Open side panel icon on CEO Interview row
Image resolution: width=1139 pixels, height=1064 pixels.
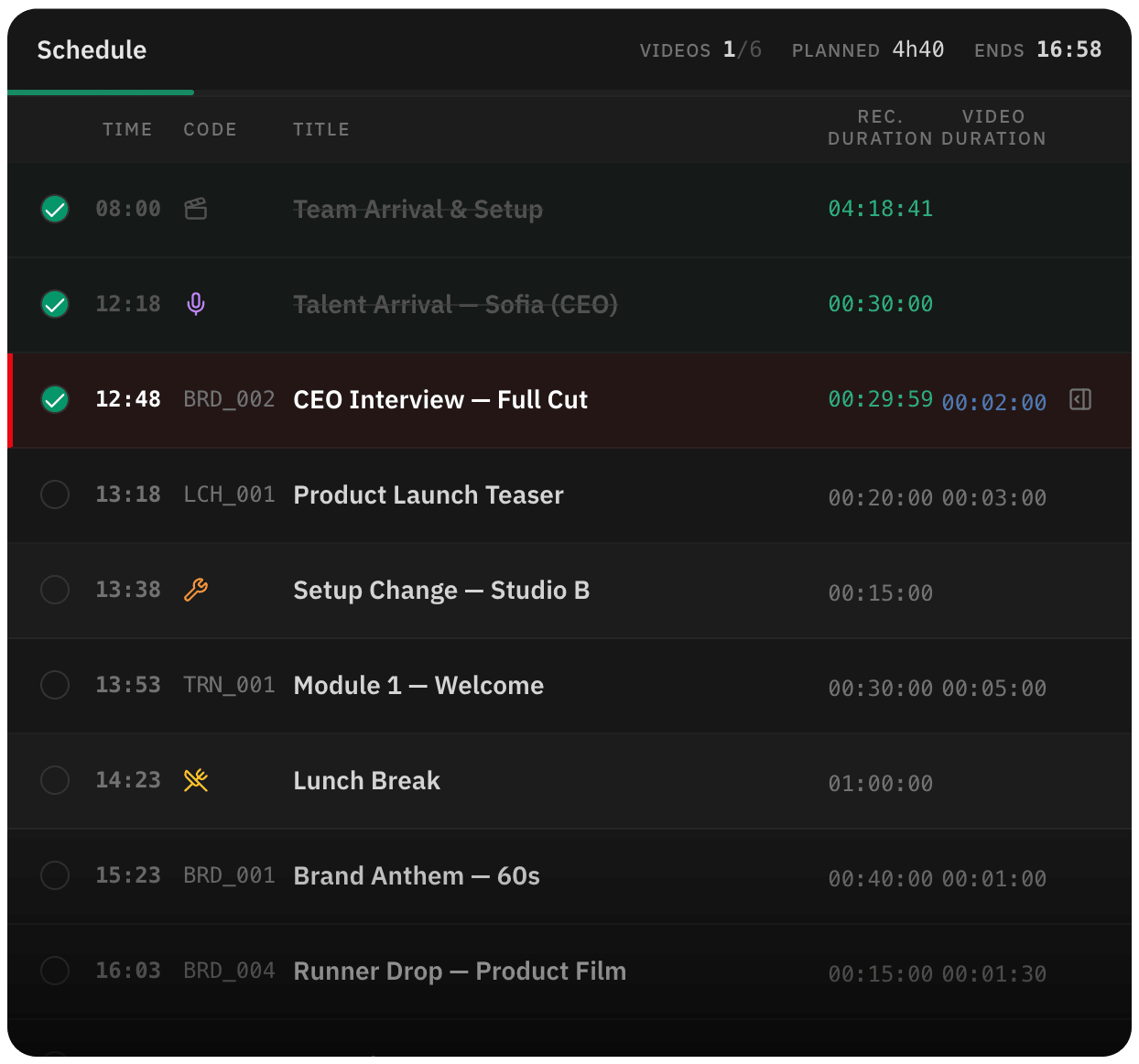pos(1080,399)
